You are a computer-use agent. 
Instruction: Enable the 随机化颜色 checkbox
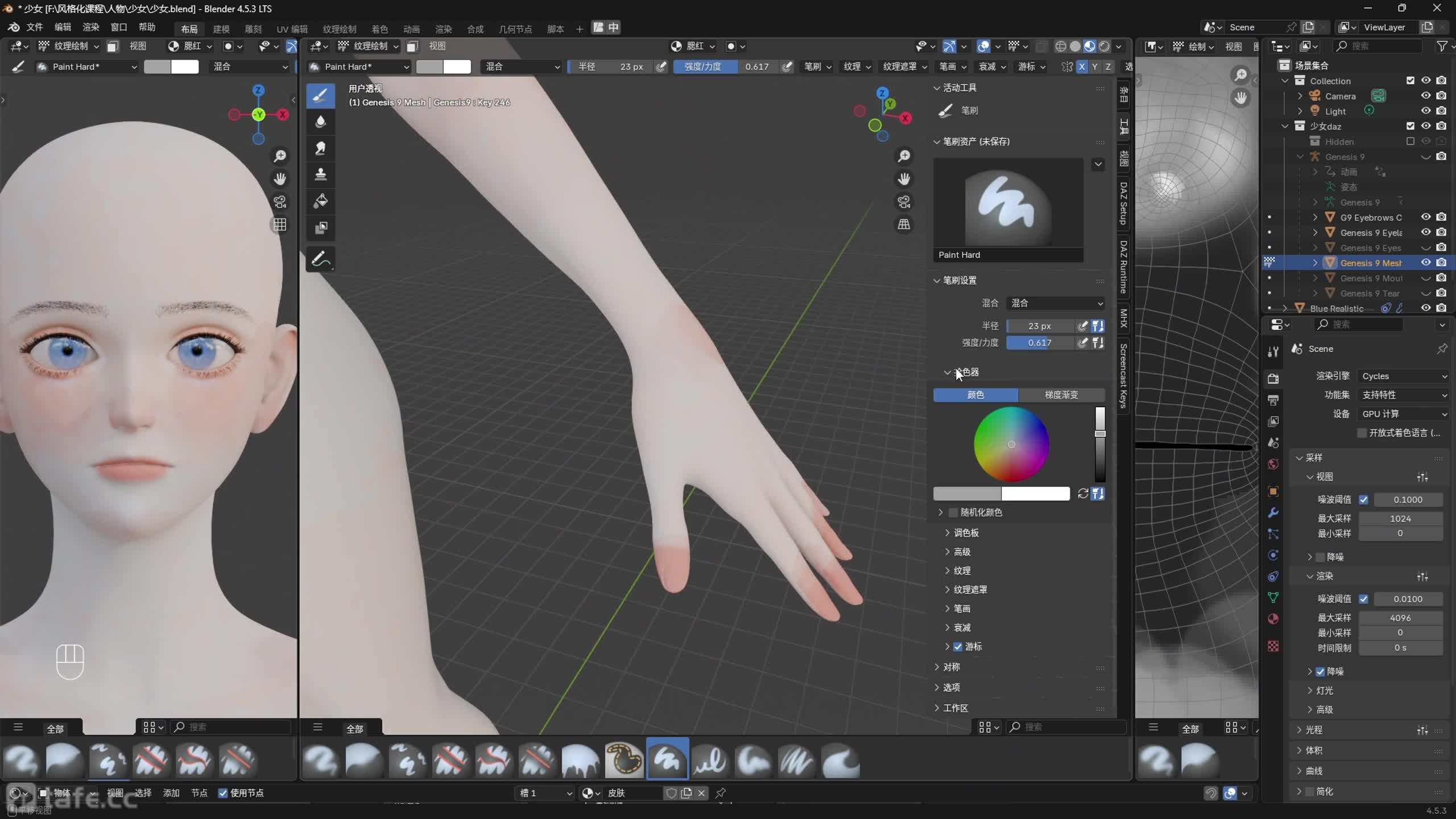pyautogui.click(x=953, y=512)
